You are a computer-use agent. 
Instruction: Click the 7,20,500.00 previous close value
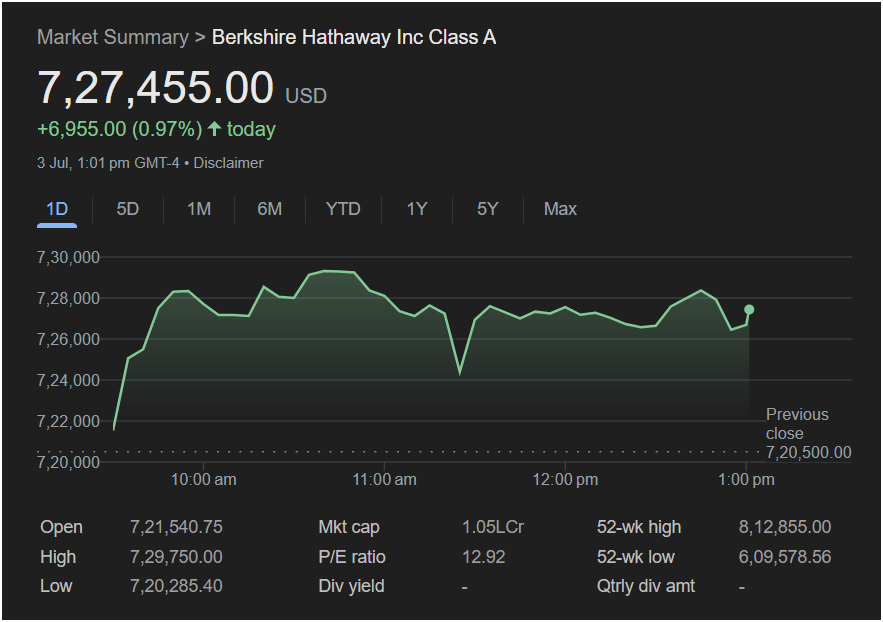(809, 453)
